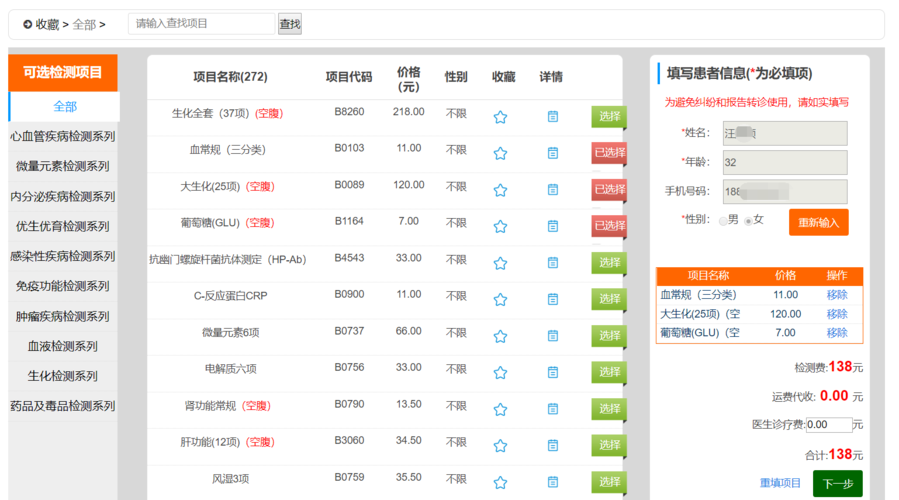Favorite 肾功能常规 star icon
This screenshot has width=899, height=500.
[x=501, y=409]
